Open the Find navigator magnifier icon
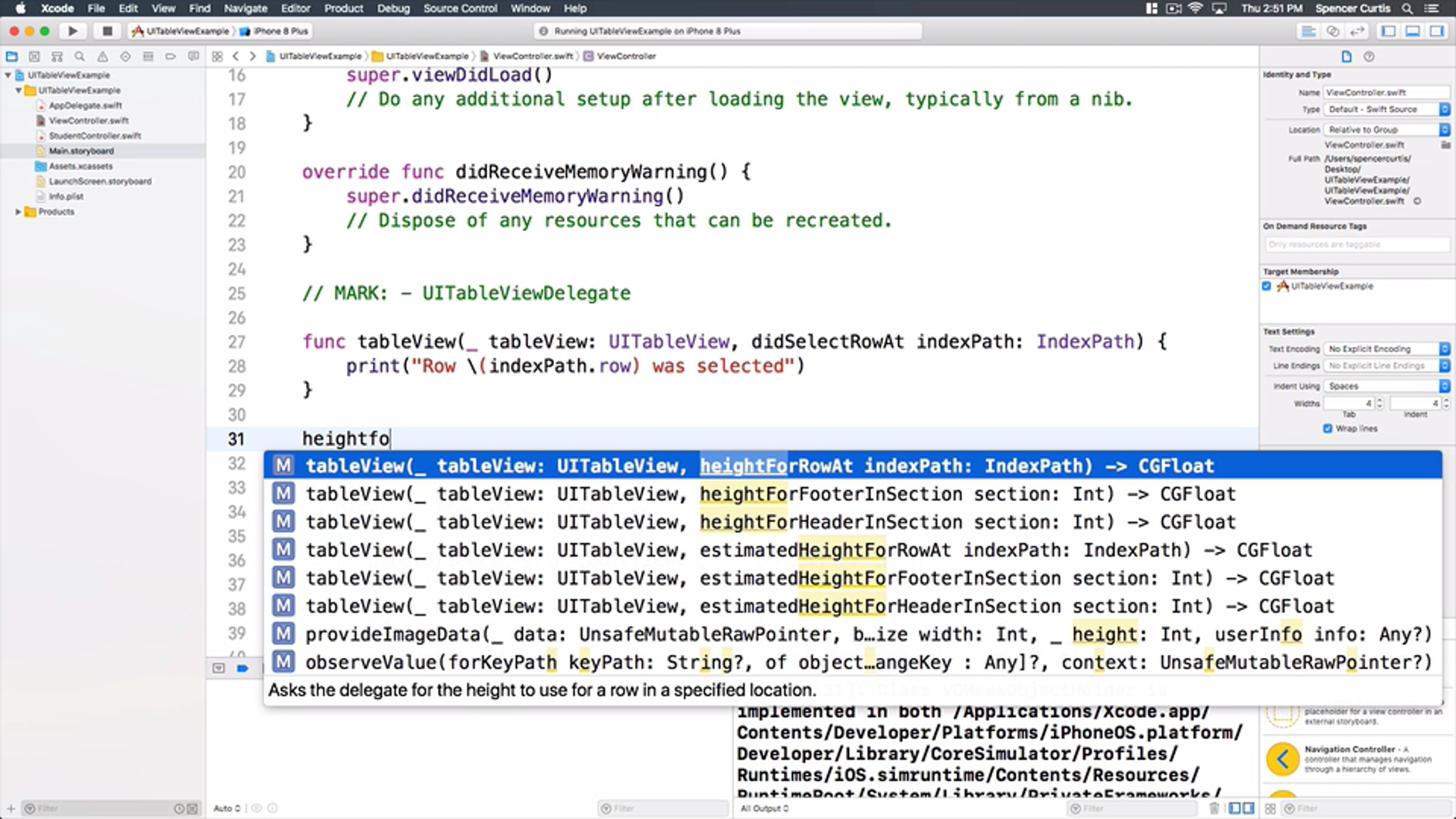The width and height of the screenshot is (1456, 819). click(x=79, y=56)
